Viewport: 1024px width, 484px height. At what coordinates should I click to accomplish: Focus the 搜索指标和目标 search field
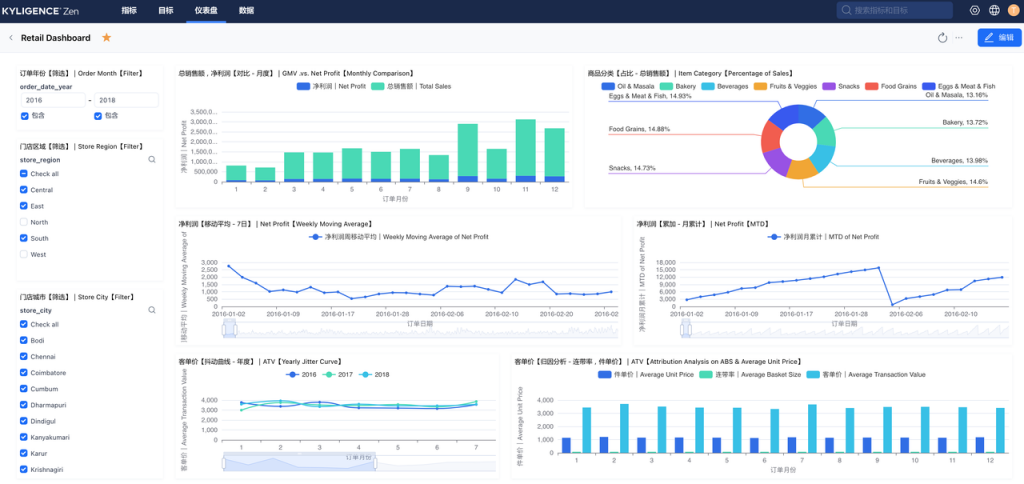click(894, 10)
